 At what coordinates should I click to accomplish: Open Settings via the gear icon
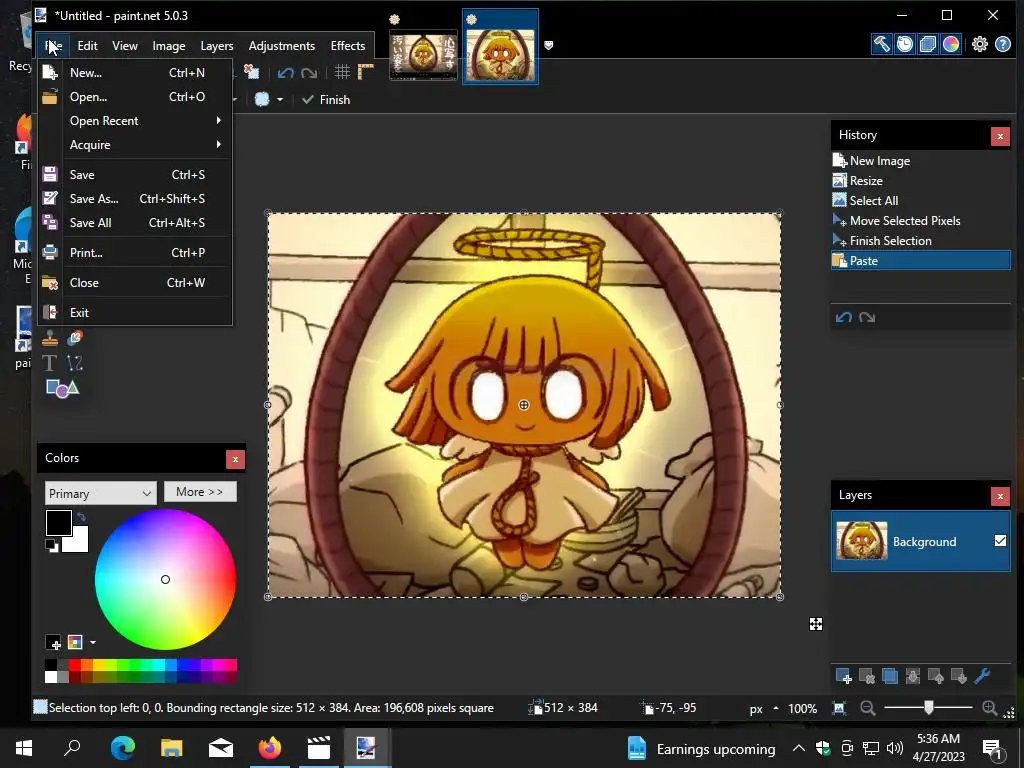pyautogui.click(x=980, y=44)
